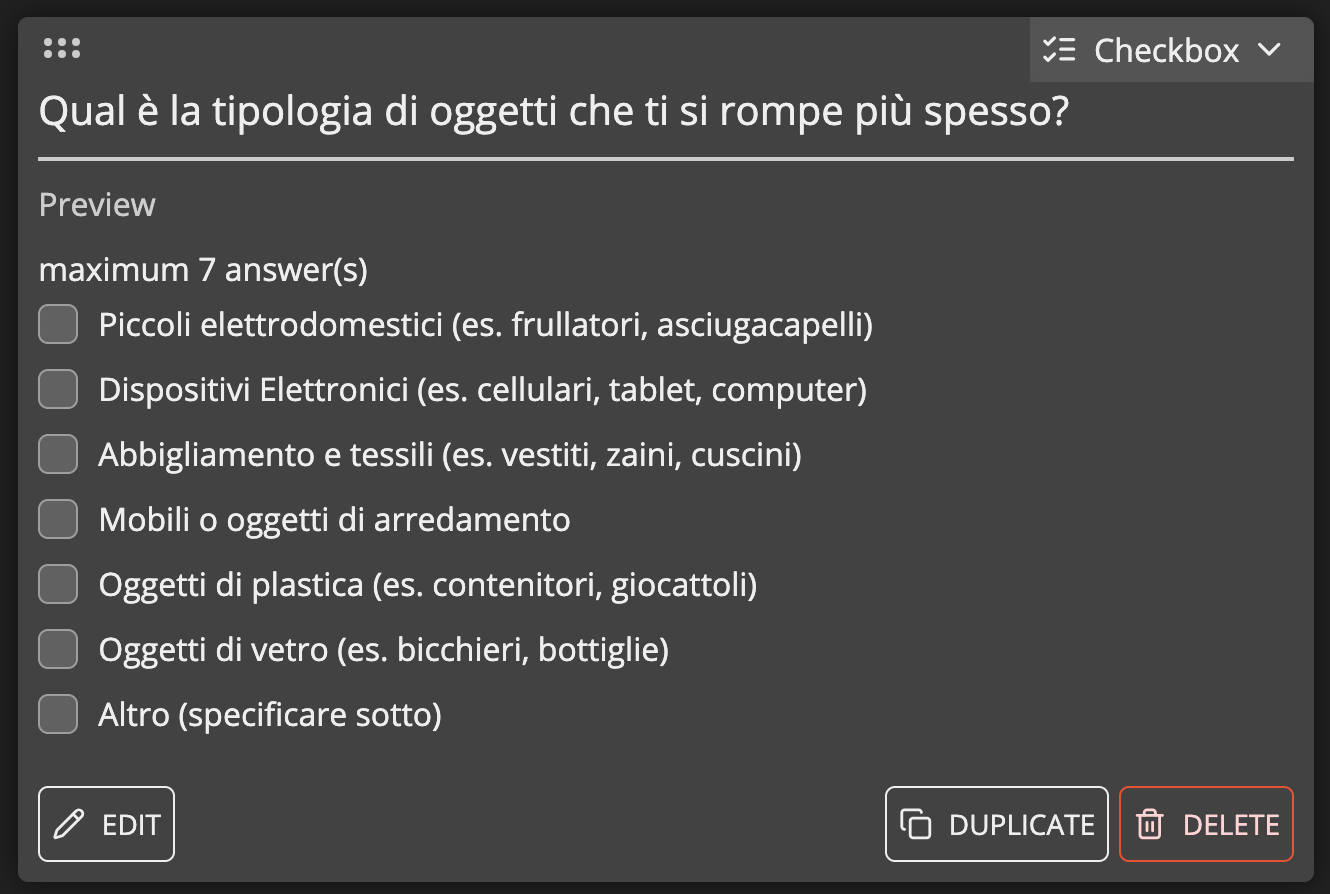Click the maximum 7 answer(s) text

coord(203,270)
